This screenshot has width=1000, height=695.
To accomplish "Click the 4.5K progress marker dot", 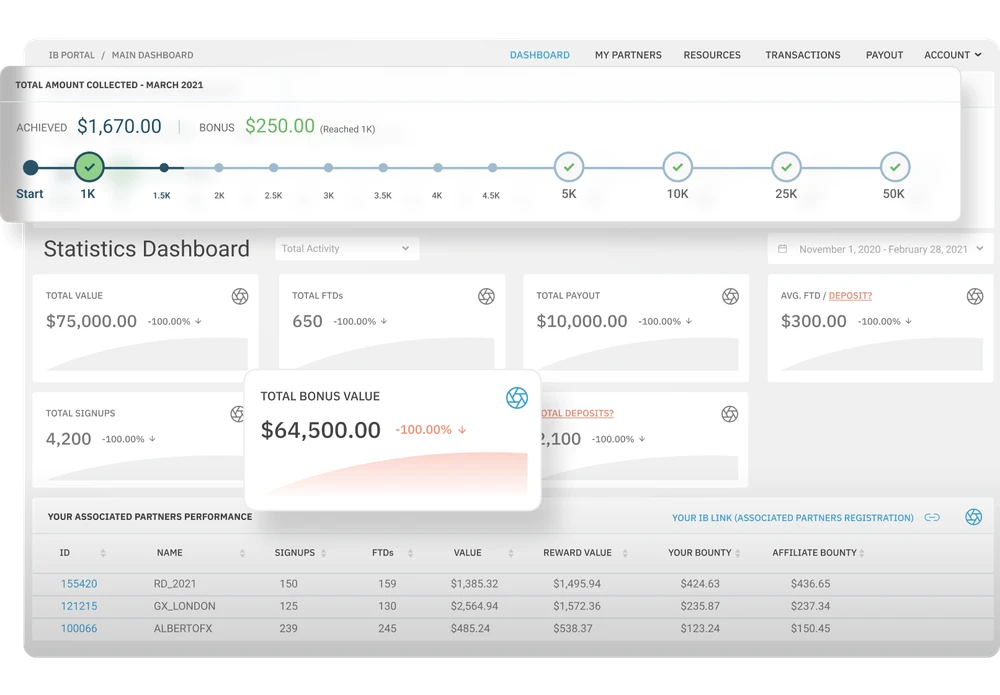I will (492, 168).
